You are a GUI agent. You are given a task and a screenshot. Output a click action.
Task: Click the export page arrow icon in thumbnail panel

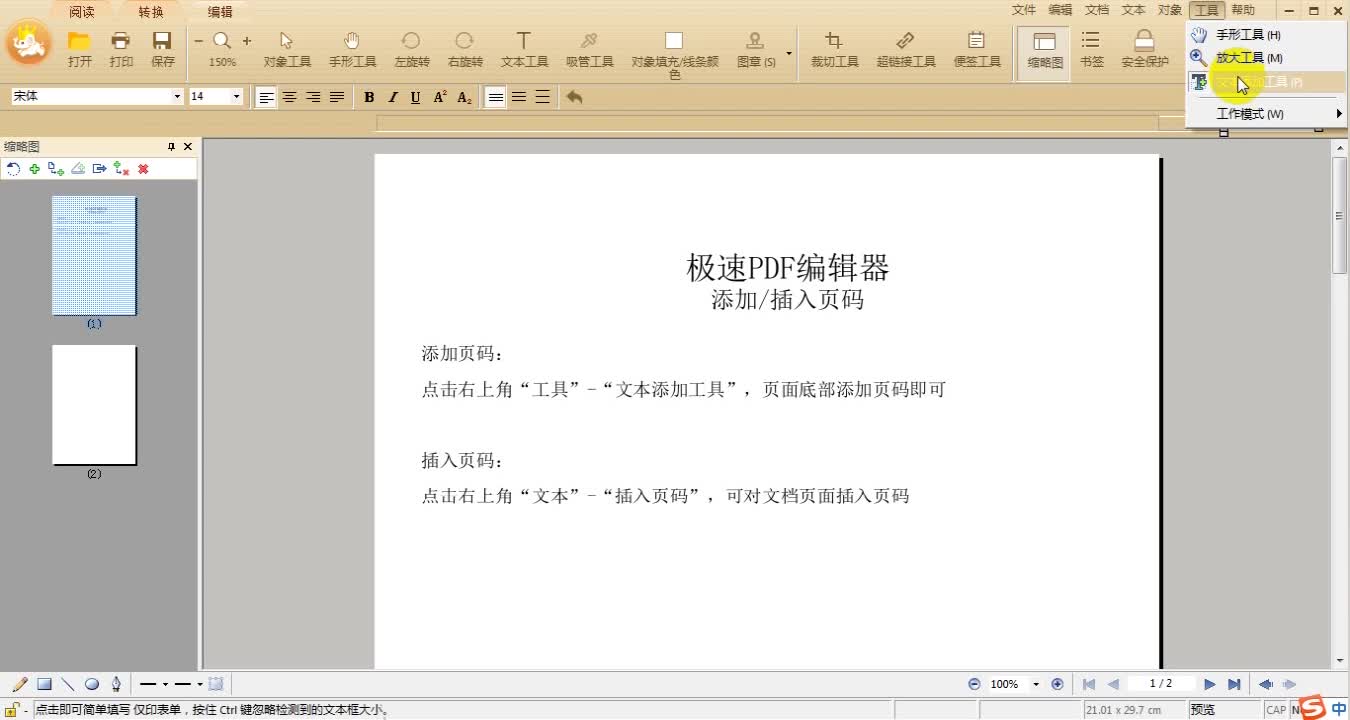coord(99,169)
